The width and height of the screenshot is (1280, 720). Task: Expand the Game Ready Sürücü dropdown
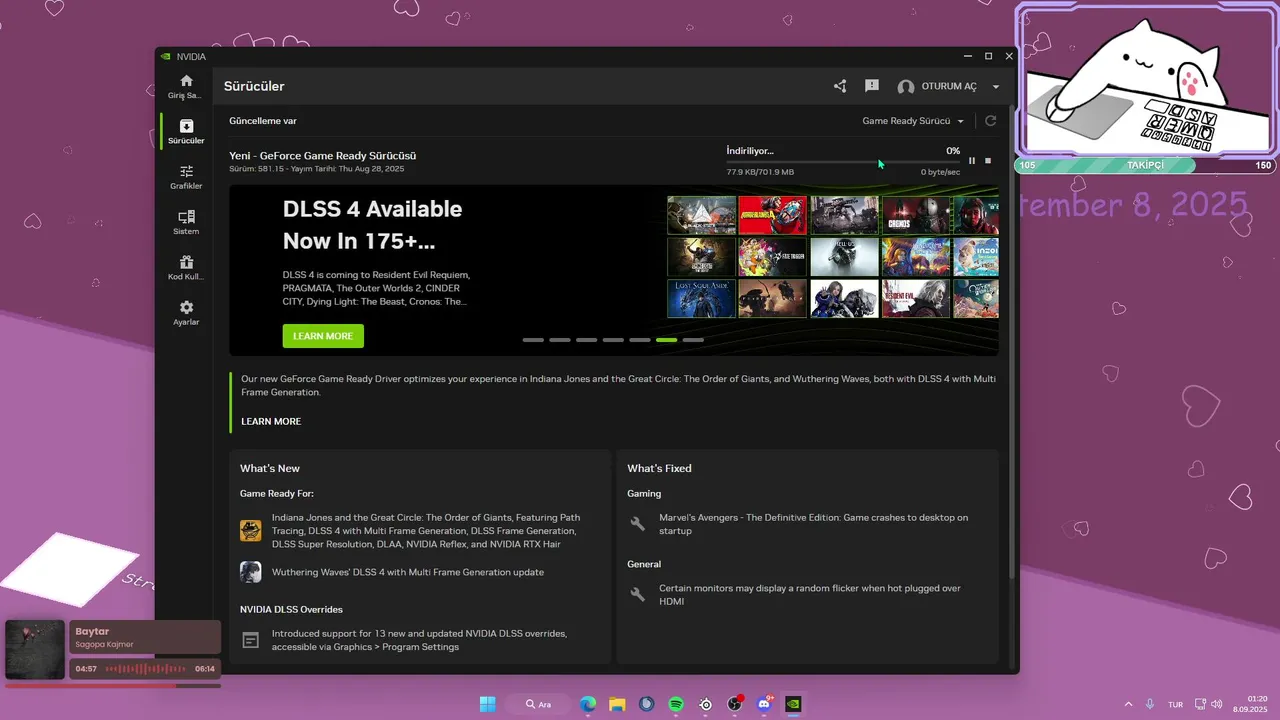point(913,121)
